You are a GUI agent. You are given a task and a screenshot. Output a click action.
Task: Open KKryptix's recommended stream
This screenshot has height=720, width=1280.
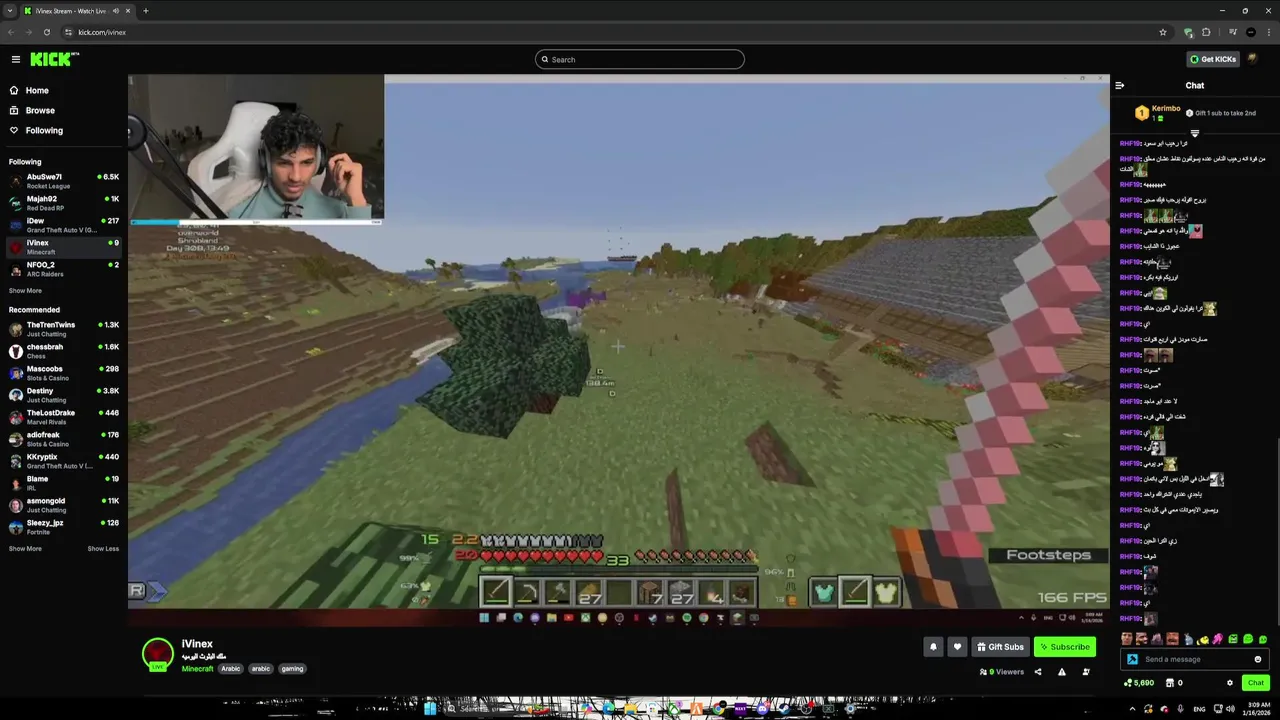[64, 461]
